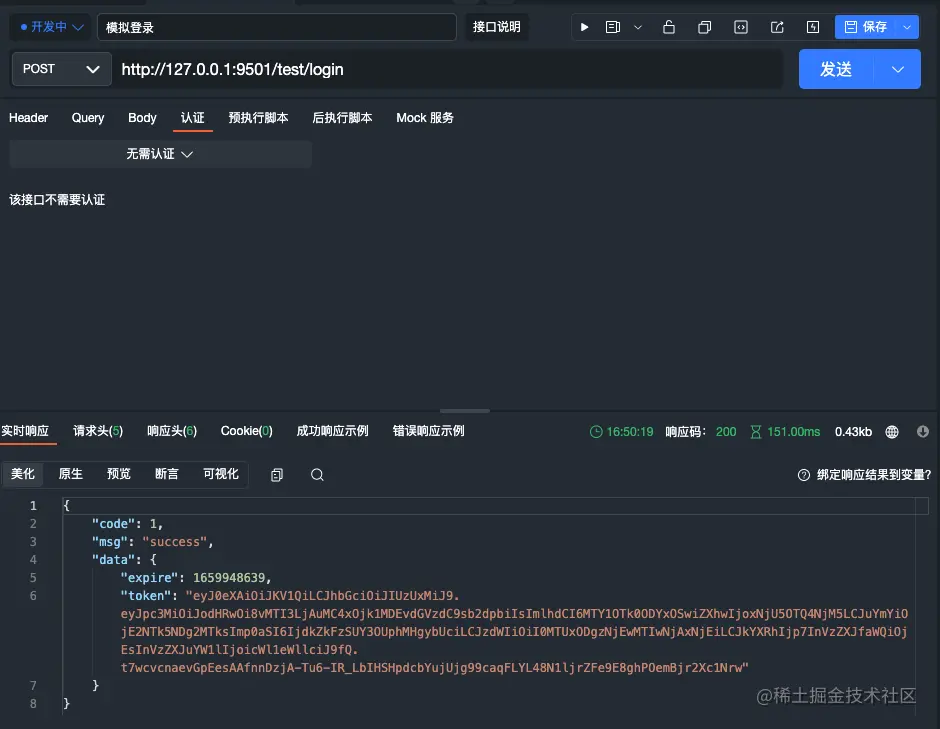This screenshot has width=940, height=729.
Task: Open the document layout icon in toolbar
Action: tap(613, 27)
